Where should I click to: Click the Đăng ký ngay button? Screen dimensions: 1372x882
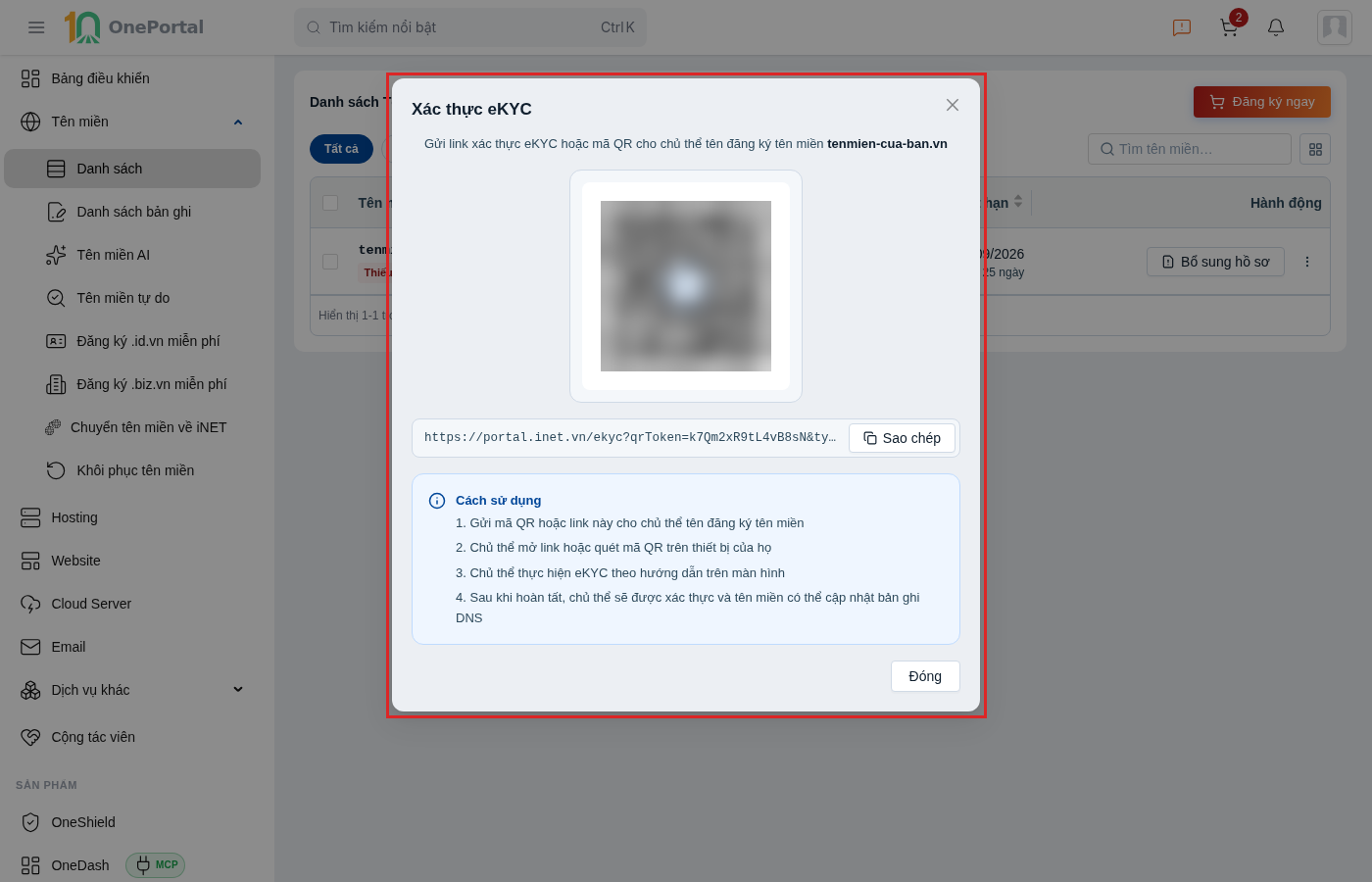pyautogui.click(x=1262, y=102)
